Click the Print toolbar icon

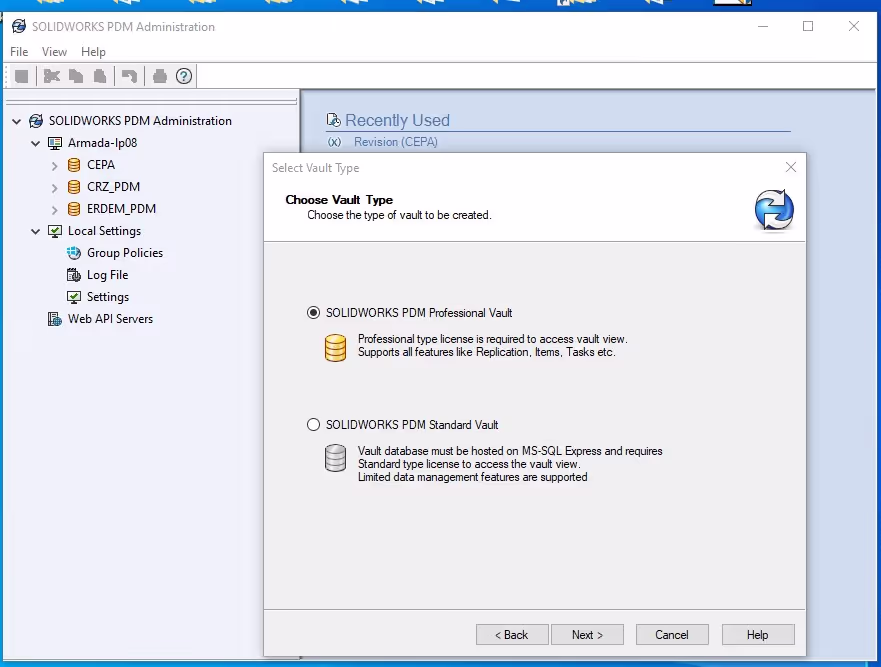[x=160, y=76]
